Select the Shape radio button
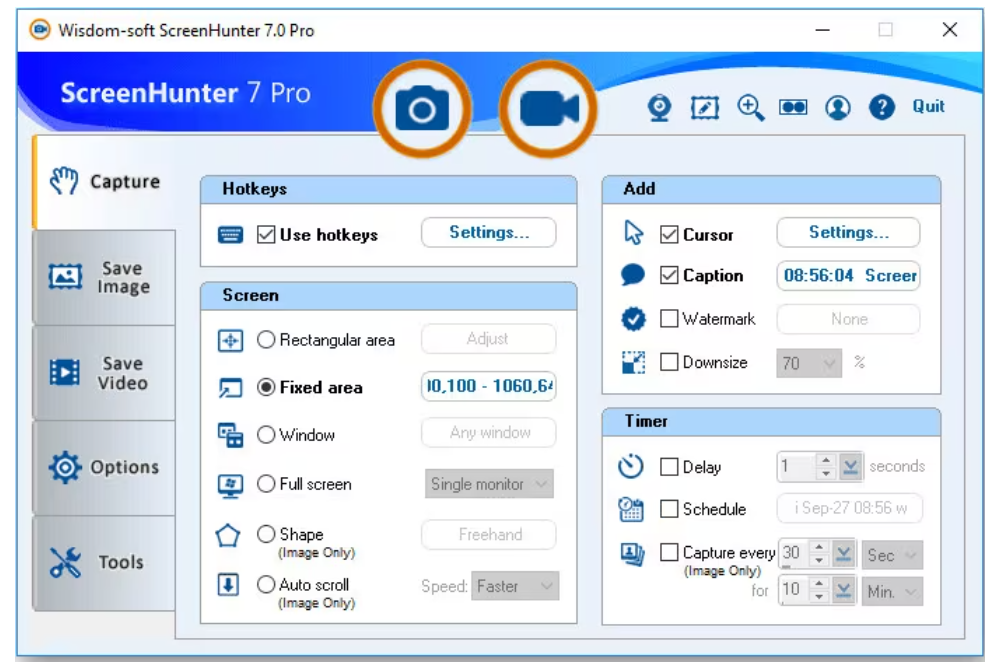Image resolution: width=1002 pixels, height=669 pixels. (266, 534)
